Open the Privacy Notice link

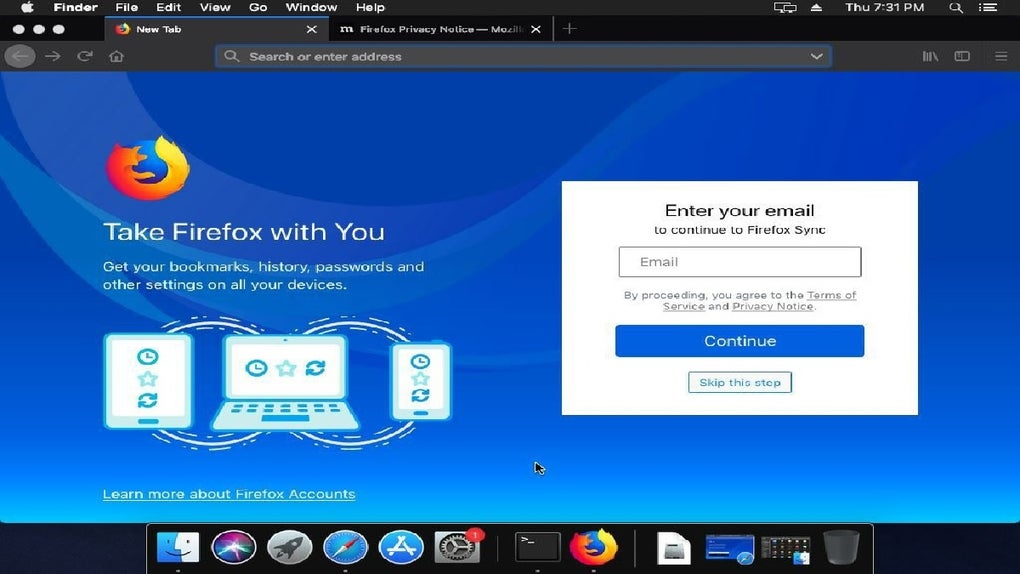(773, 306)
